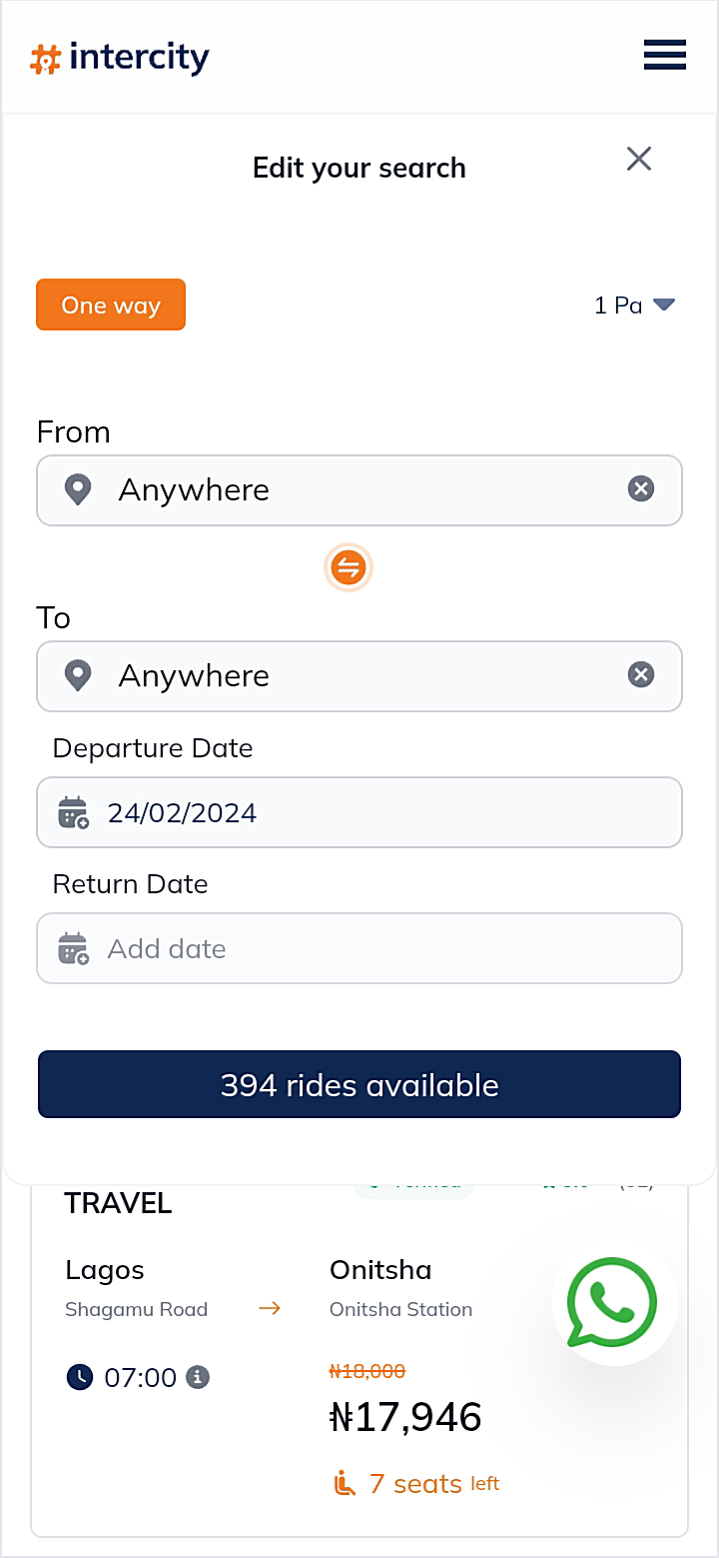Expand the passenger count dropdown

[x=635, y=305]
